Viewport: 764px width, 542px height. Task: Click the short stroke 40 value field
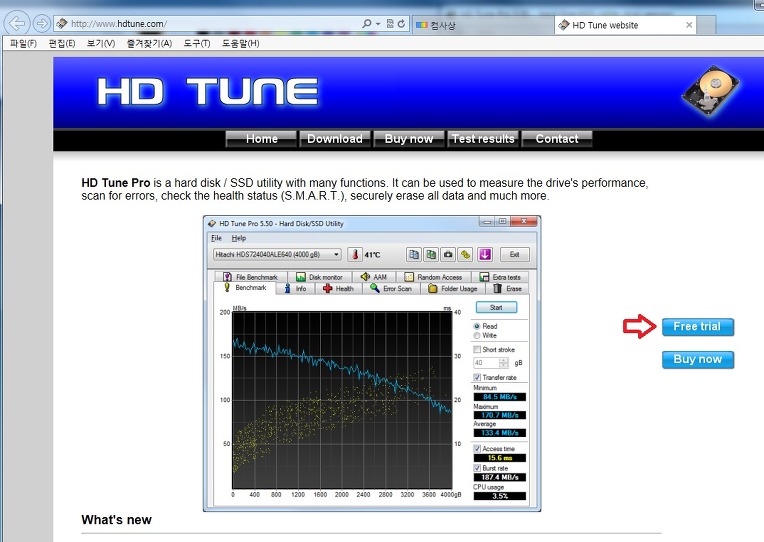click(486, 363)
